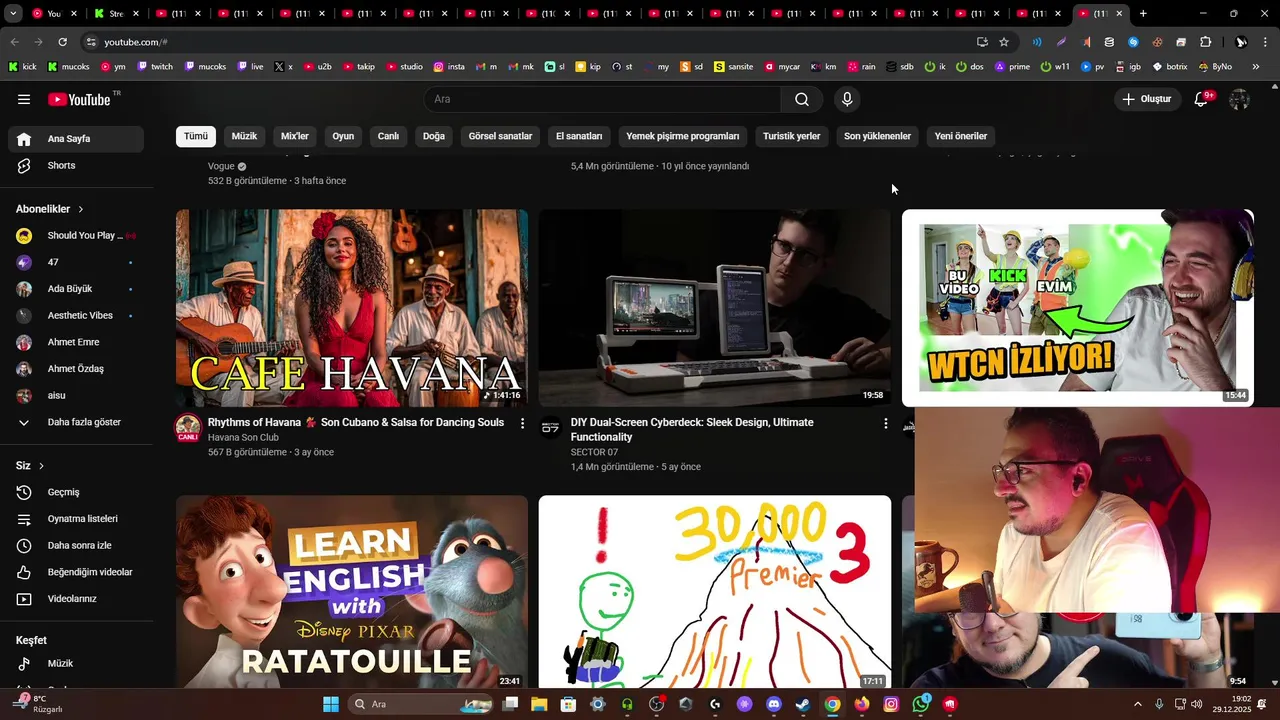Viewport: 1280px width, 720px height.
Task: Open the Chrome extensions puzzle icon
Action: 1206,42
